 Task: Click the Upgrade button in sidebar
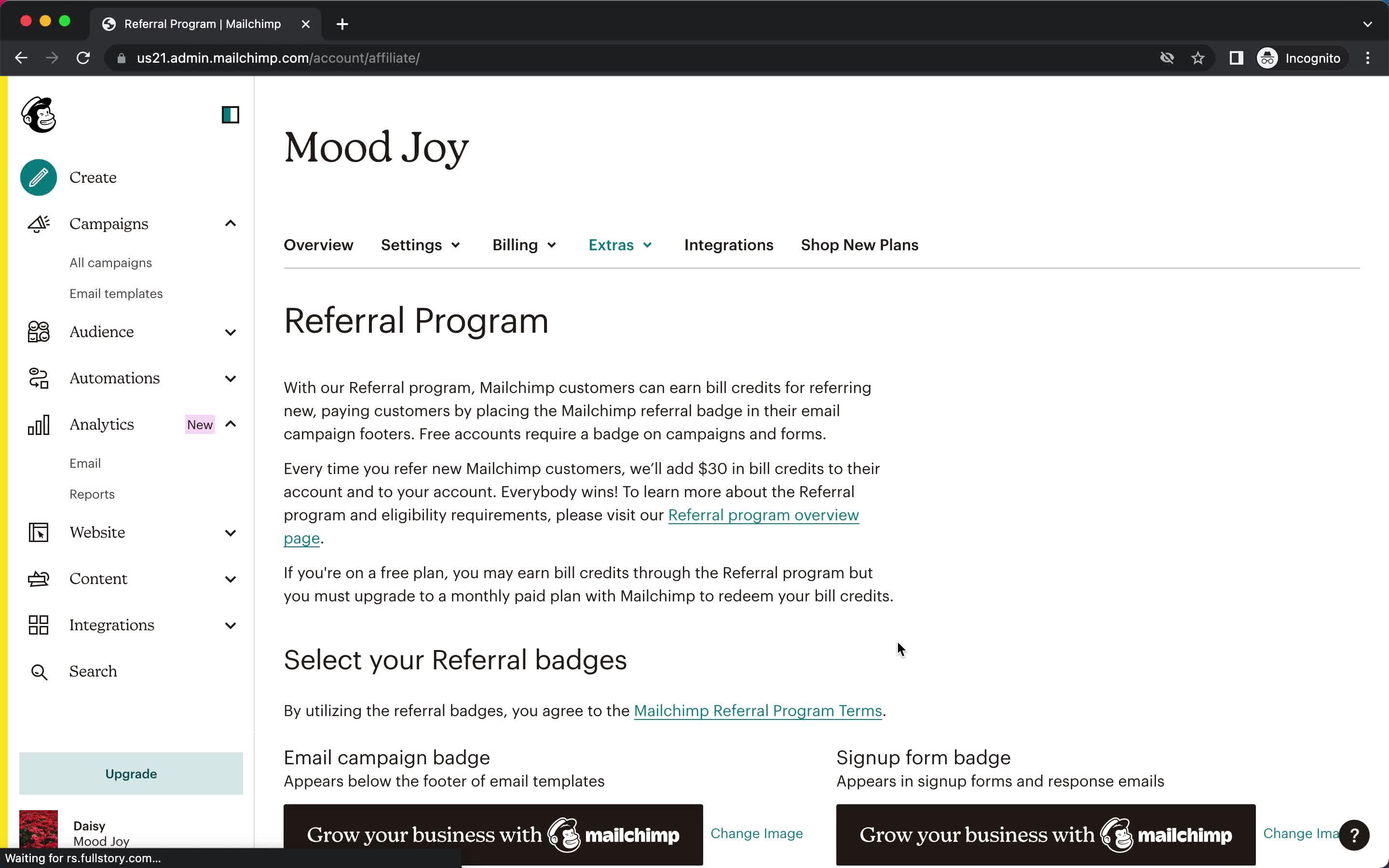coord(131,774)
